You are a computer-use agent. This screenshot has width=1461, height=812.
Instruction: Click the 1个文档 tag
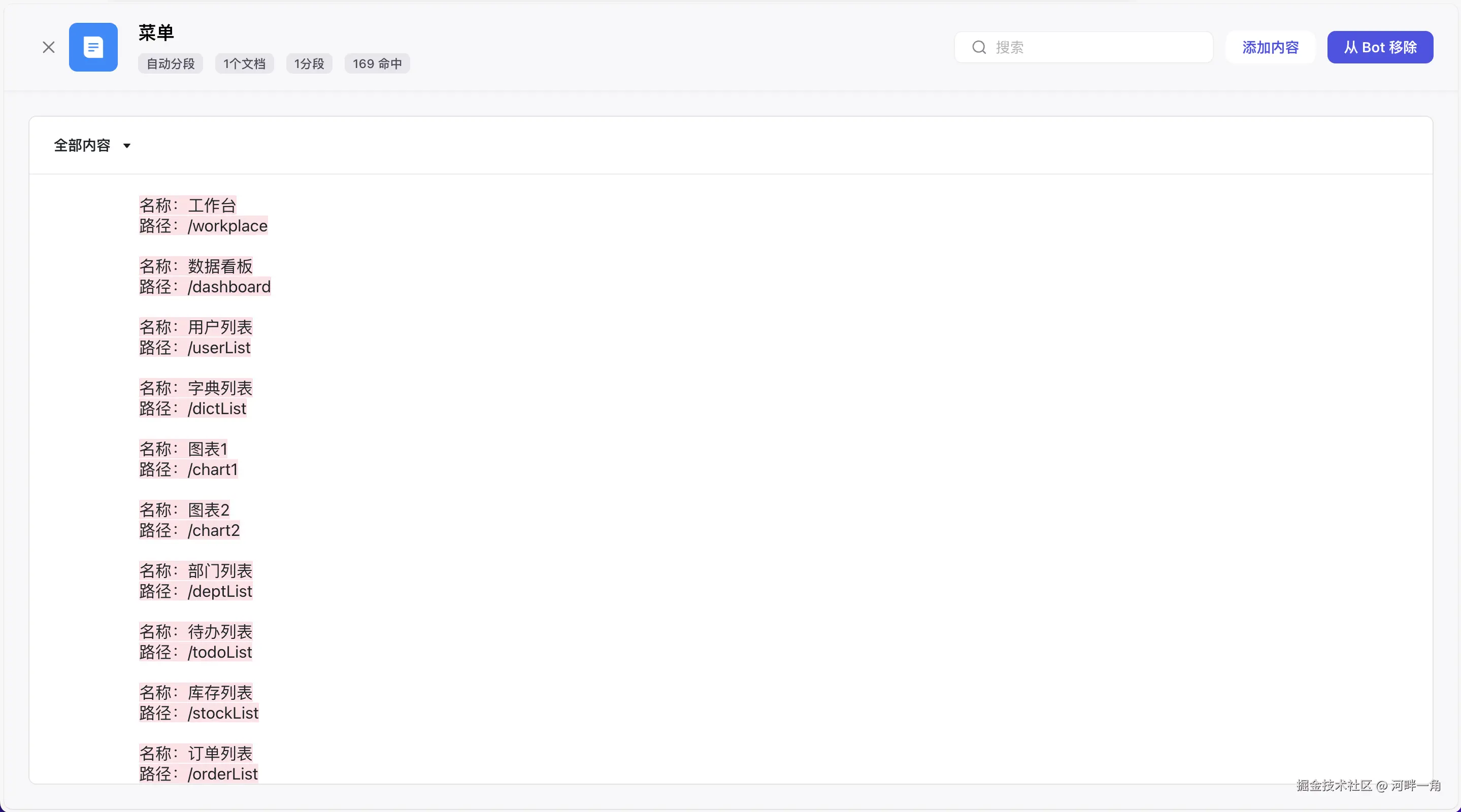[245, 63]
